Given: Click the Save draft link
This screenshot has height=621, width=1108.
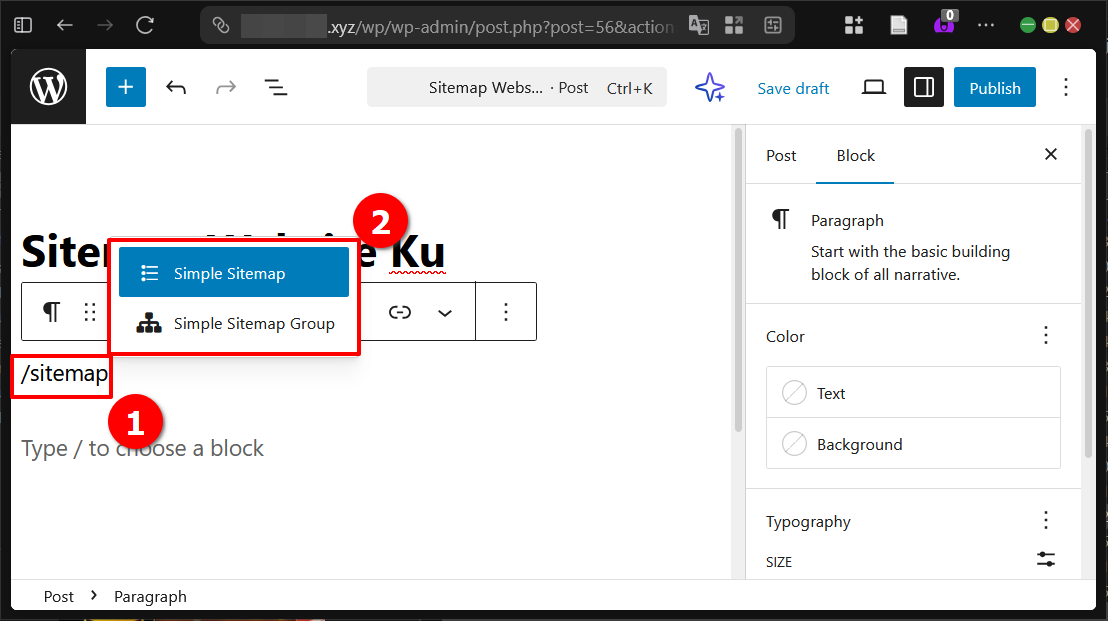Looking at the screenshot, I should tap(793, 88).
